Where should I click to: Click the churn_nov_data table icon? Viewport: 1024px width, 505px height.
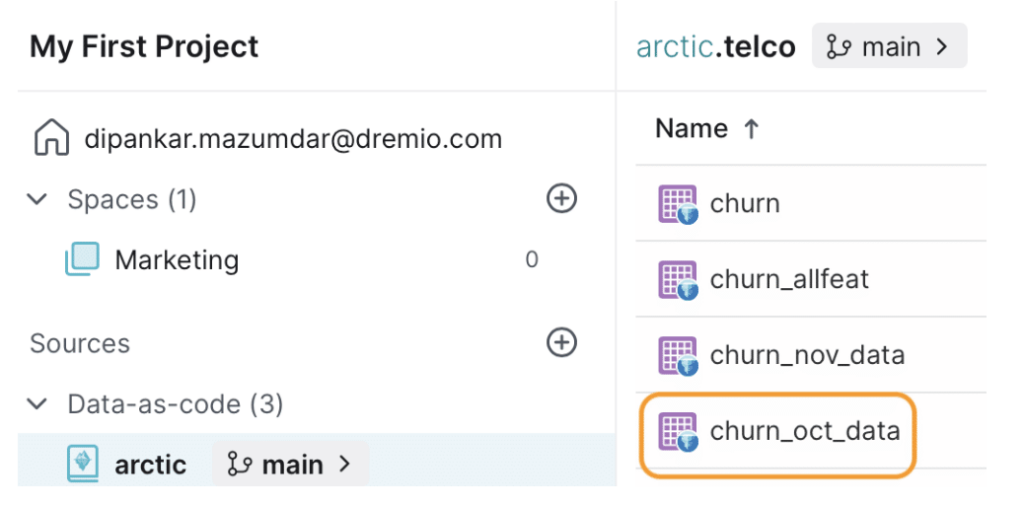coord(677,355)
